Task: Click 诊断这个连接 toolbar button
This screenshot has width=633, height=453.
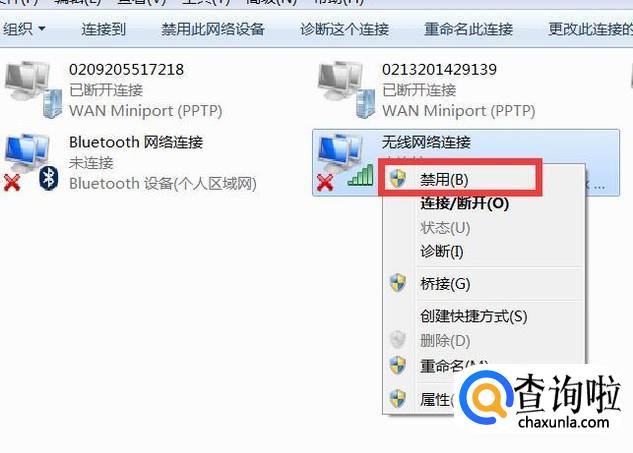Action: (344, 29)
